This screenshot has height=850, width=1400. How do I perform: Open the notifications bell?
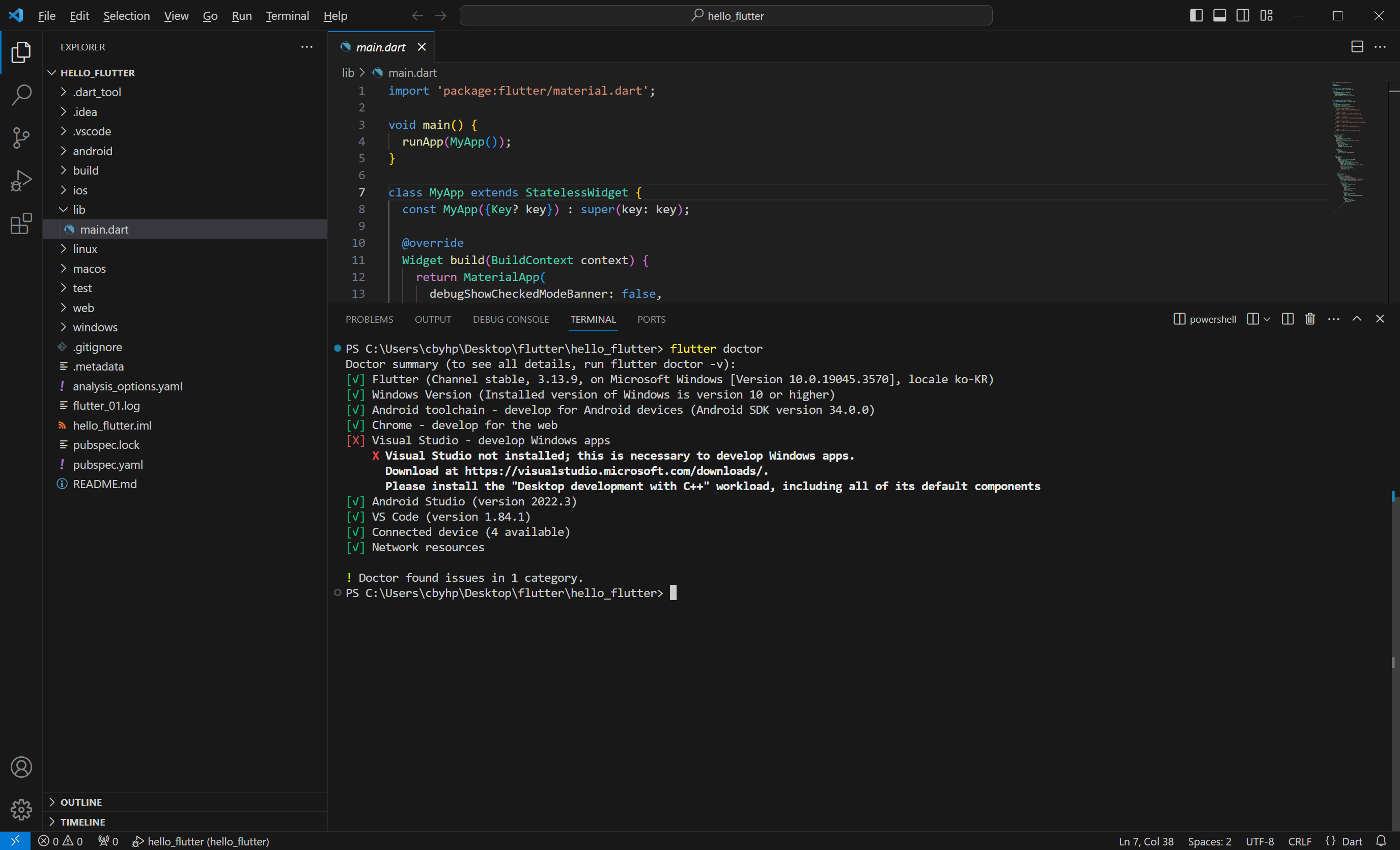(1381, 841)
